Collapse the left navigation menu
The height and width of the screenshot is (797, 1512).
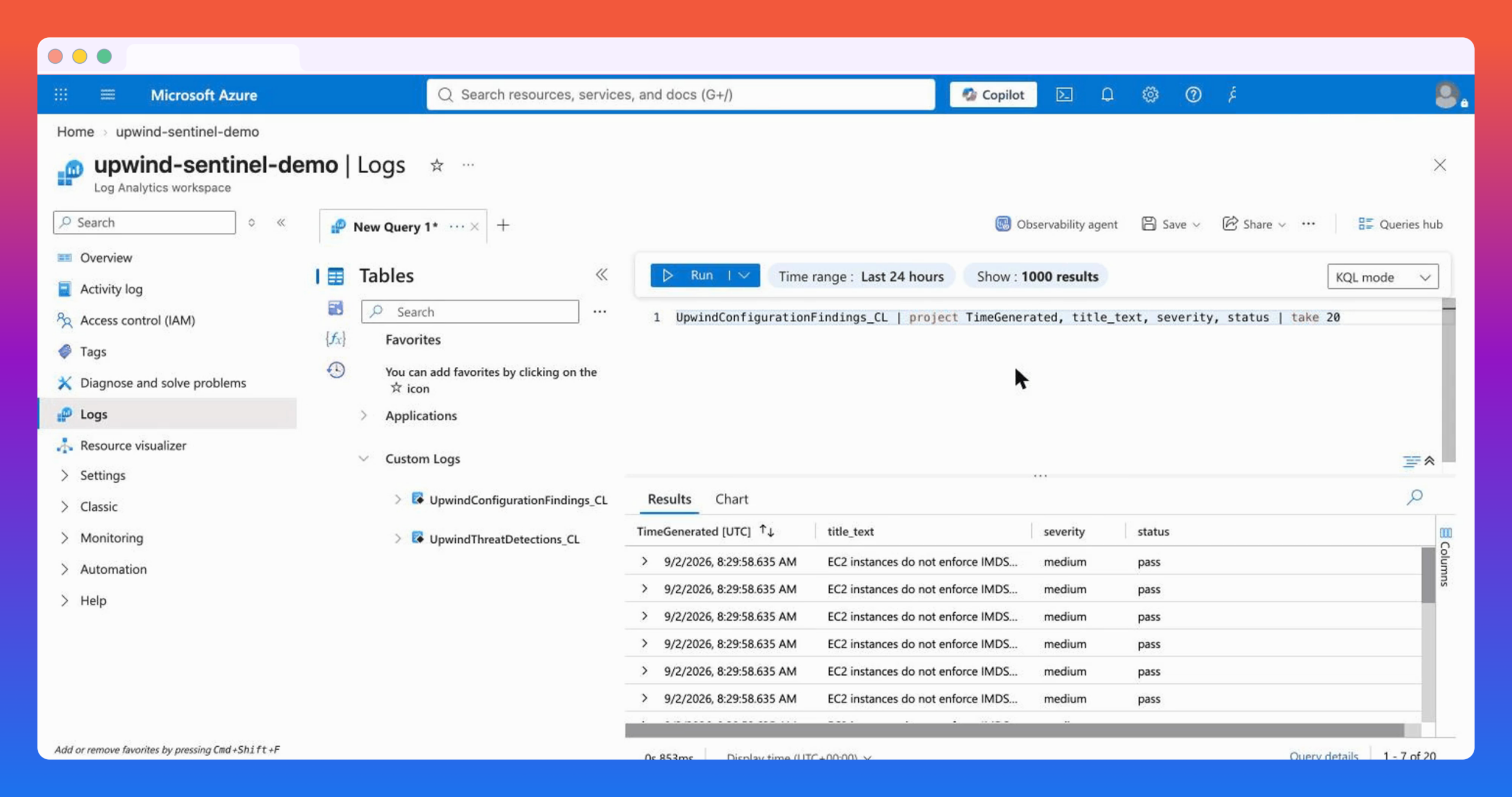(x=281, y=223)
